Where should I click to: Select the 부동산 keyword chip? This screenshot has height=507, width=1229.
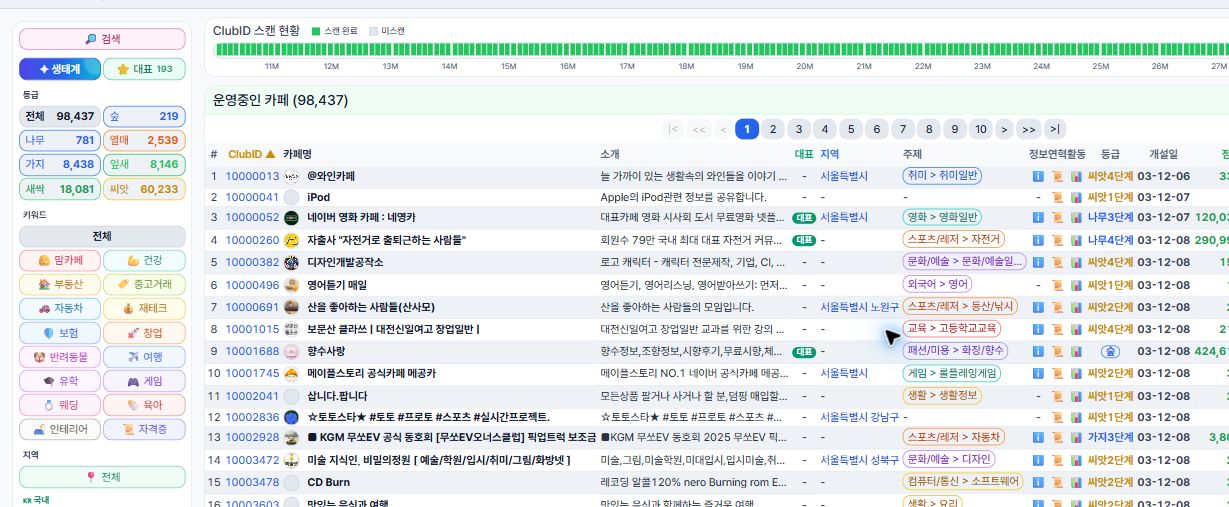[x=60, y=285]
